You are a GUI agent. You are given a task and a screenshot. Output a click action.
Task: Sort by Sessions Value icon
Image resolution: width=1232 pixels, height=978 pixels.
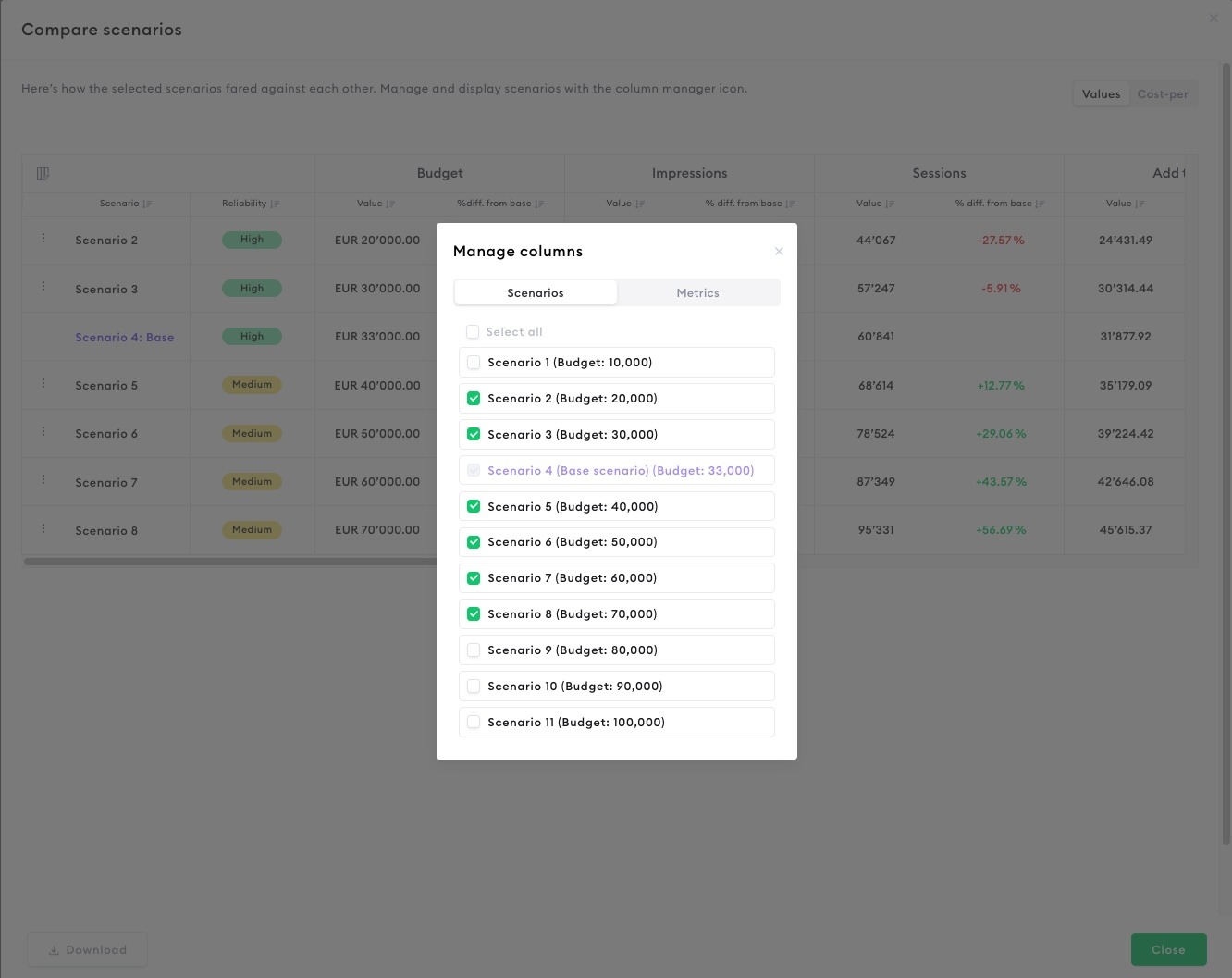point(890,204)
